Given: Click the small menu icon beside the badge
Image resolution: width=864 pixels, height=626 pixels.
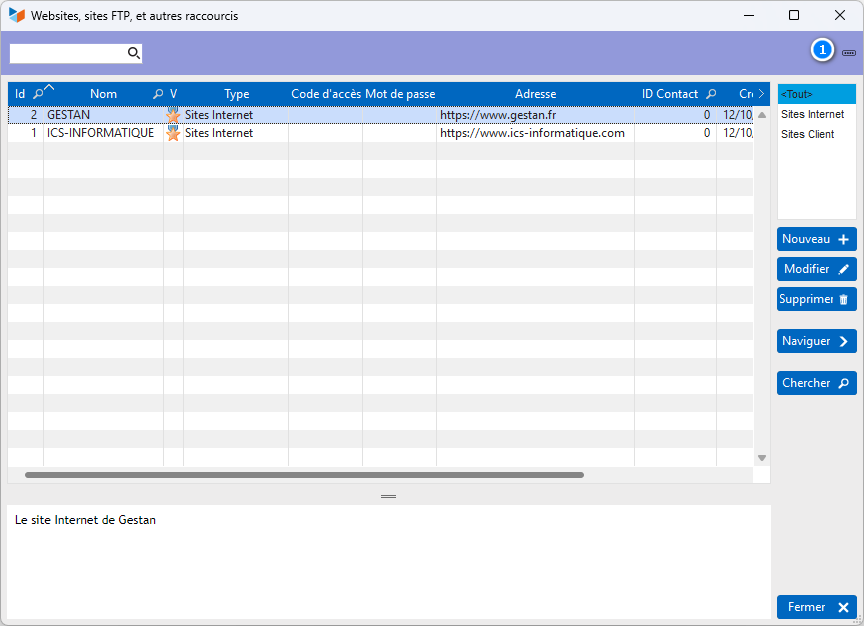Looking at the screenshot, I should pos(849,52).
